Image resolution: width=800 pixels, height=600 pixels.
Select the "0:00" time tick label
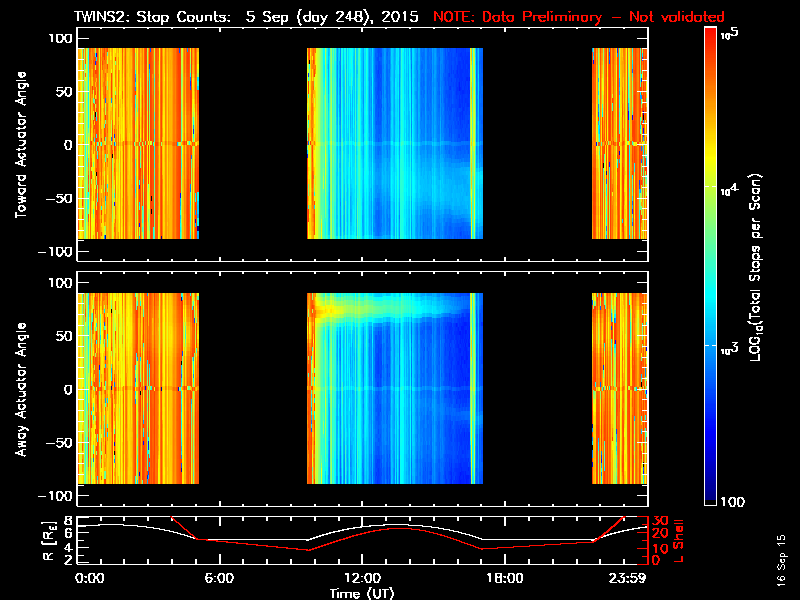pyautogui.click(x=91, y=579)
